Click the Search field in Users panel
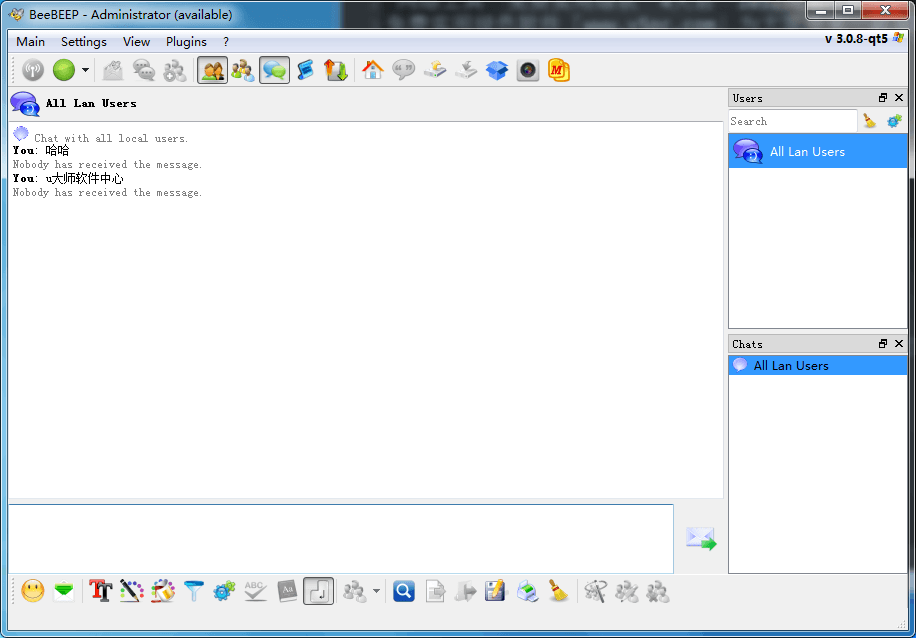 [x=792, y=121]
